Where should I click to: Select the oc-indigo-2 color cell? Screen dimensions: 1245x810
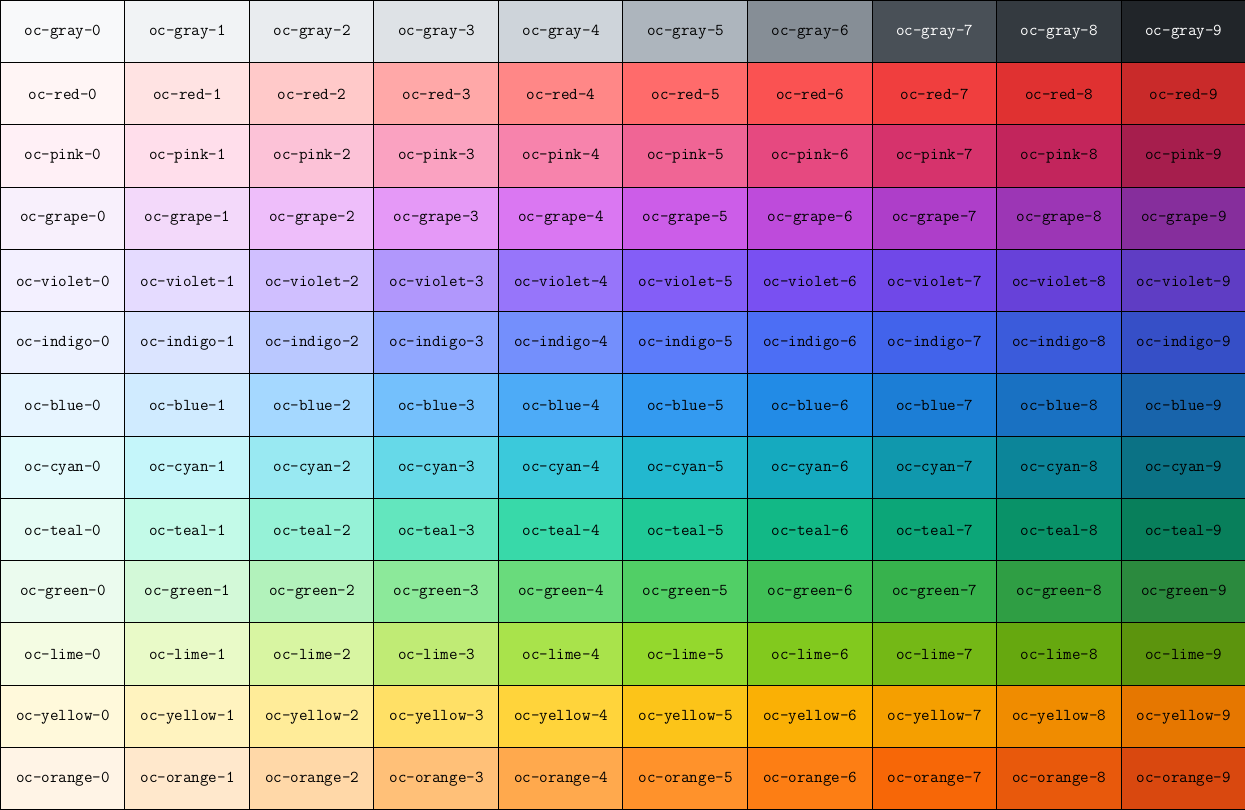311,342
